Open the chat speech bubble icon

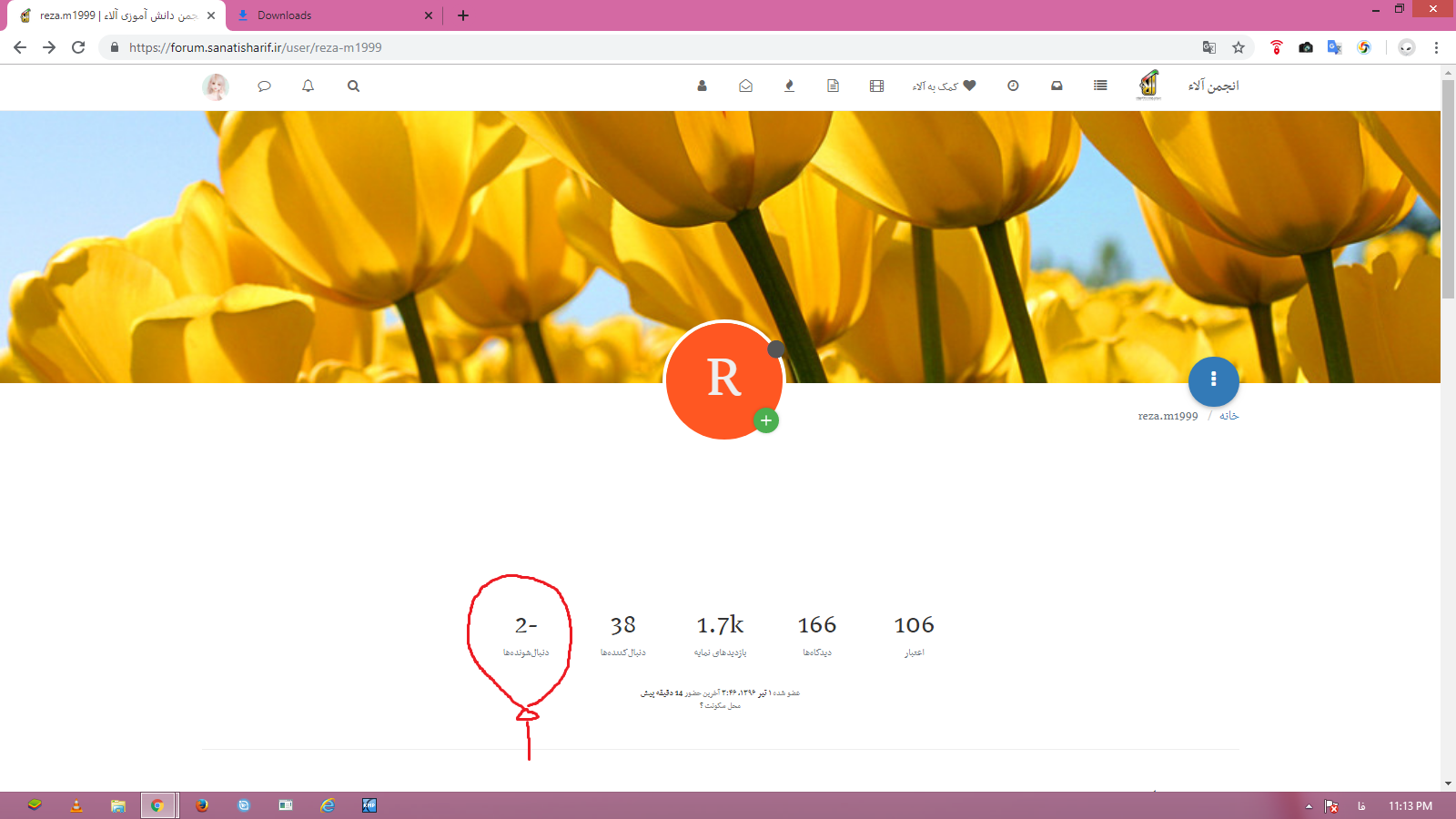[x=264, y=86]
